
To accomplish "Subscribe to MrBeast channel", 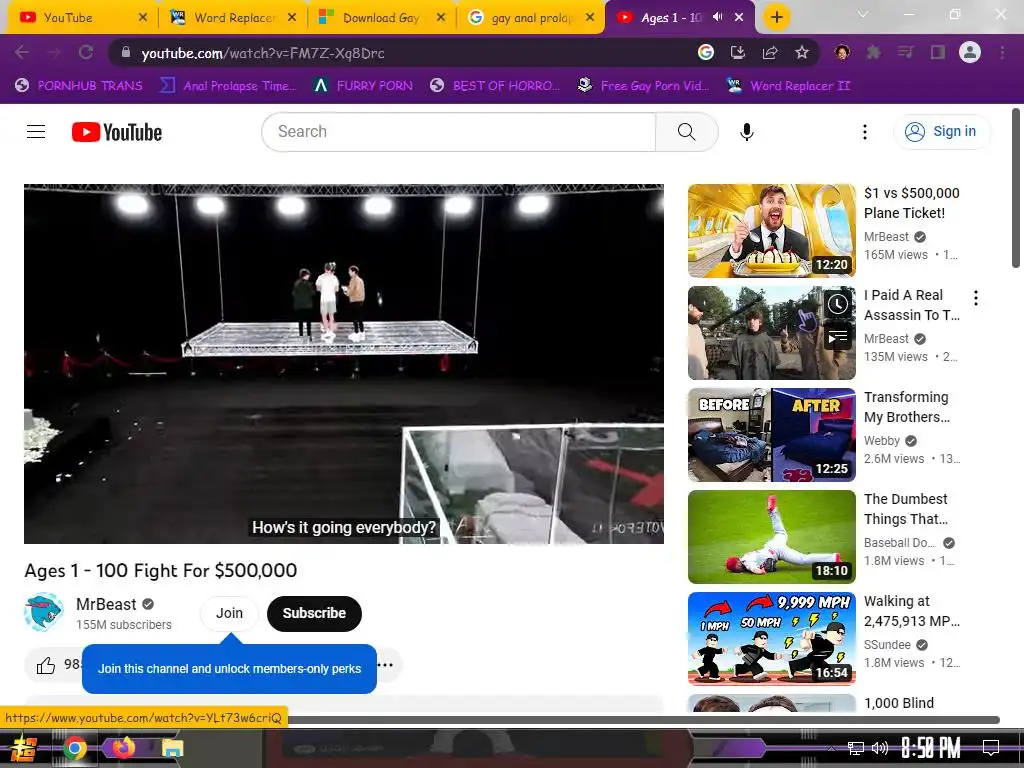I will point(314,613).
